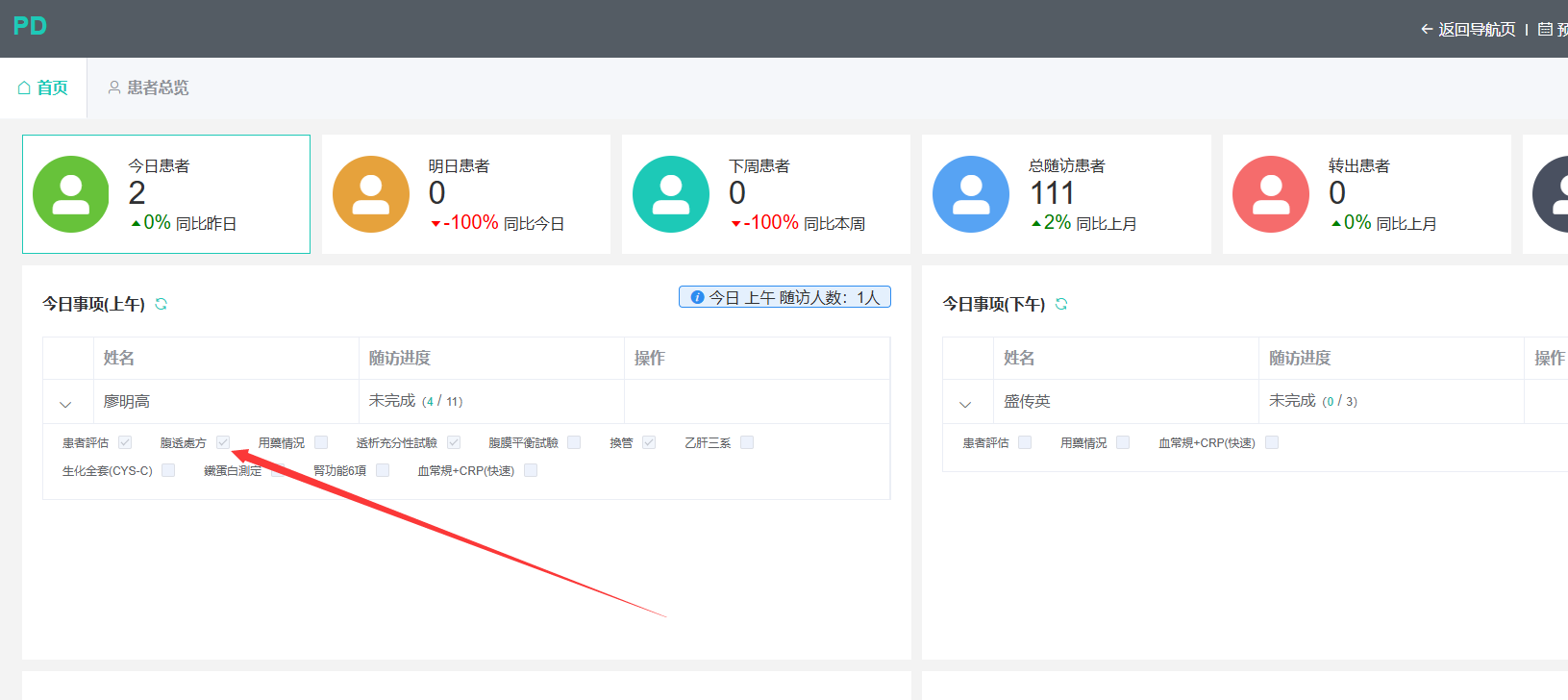The height and width of the screenshot is (700, 1568).
Task: Click 未完成 (4/11) progress text
Action: pyautogui.click(x=415, y=400)
